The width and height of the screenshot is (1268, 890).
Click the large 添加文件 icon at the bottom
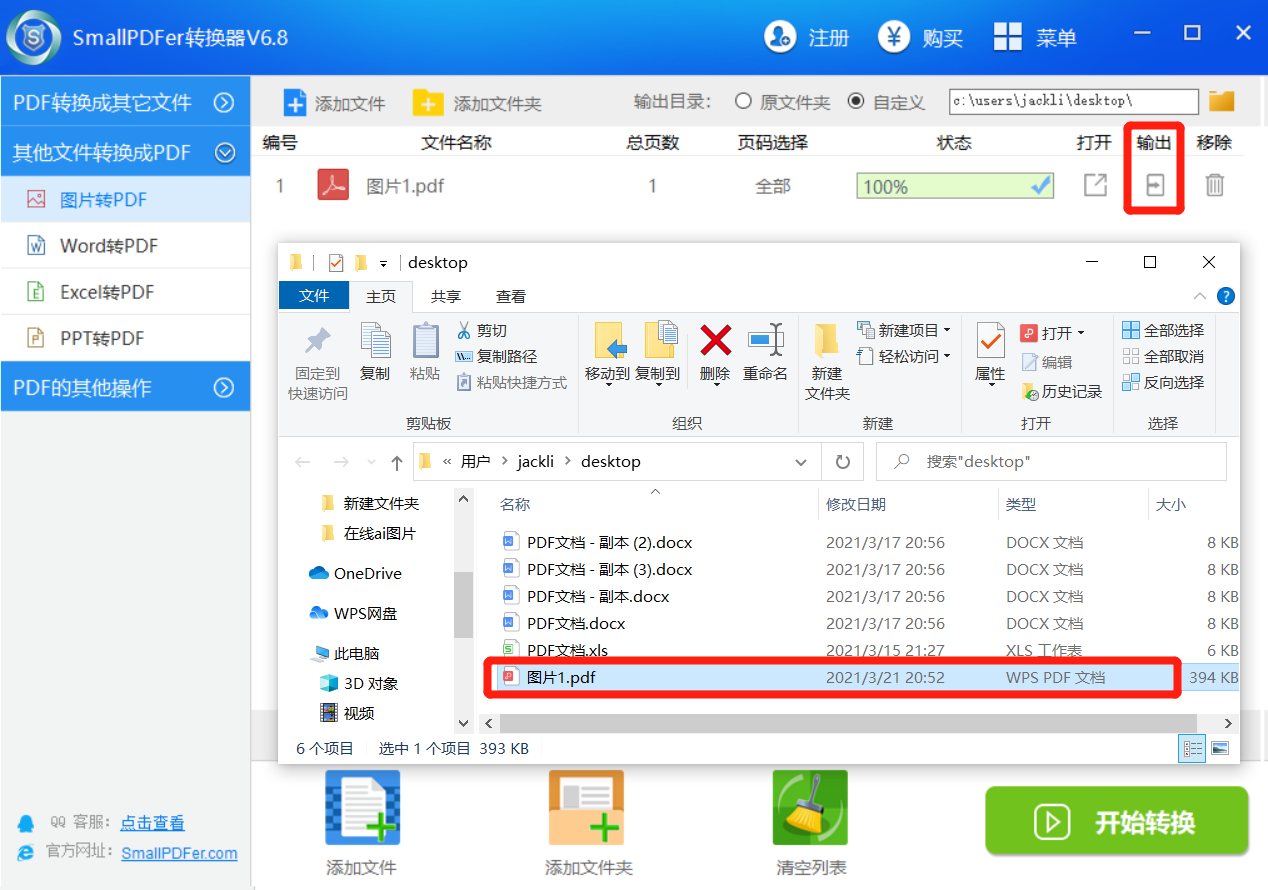tap(362, 807)
